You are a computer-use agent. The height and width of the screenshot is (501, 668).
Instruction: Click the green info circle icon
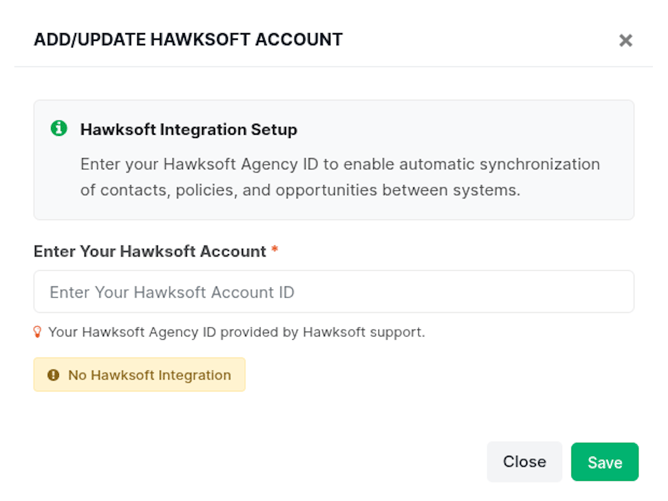click(x=59, y=129)
